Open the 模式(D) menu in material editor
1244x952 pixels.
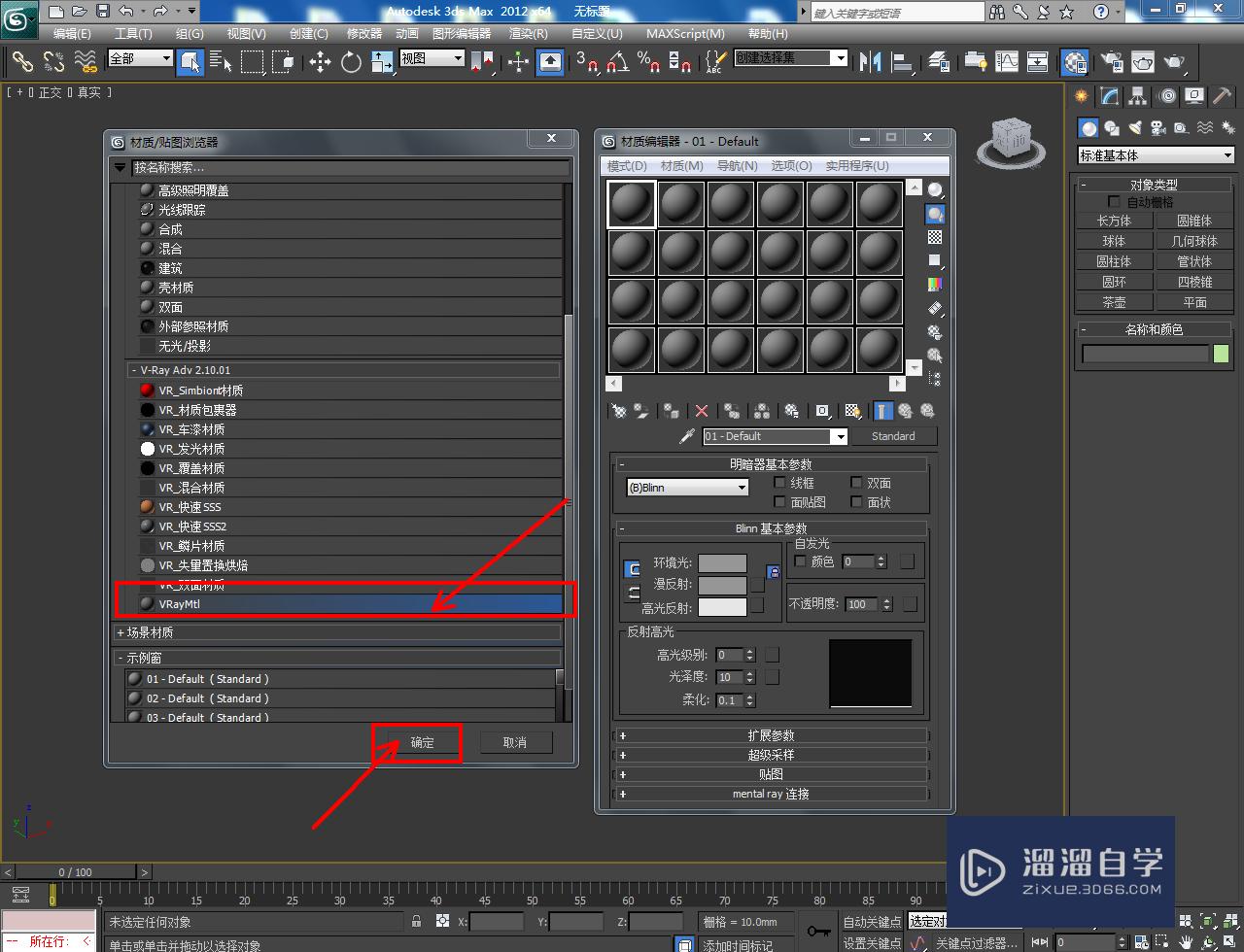pyautogui.click(x=627, y=166)
